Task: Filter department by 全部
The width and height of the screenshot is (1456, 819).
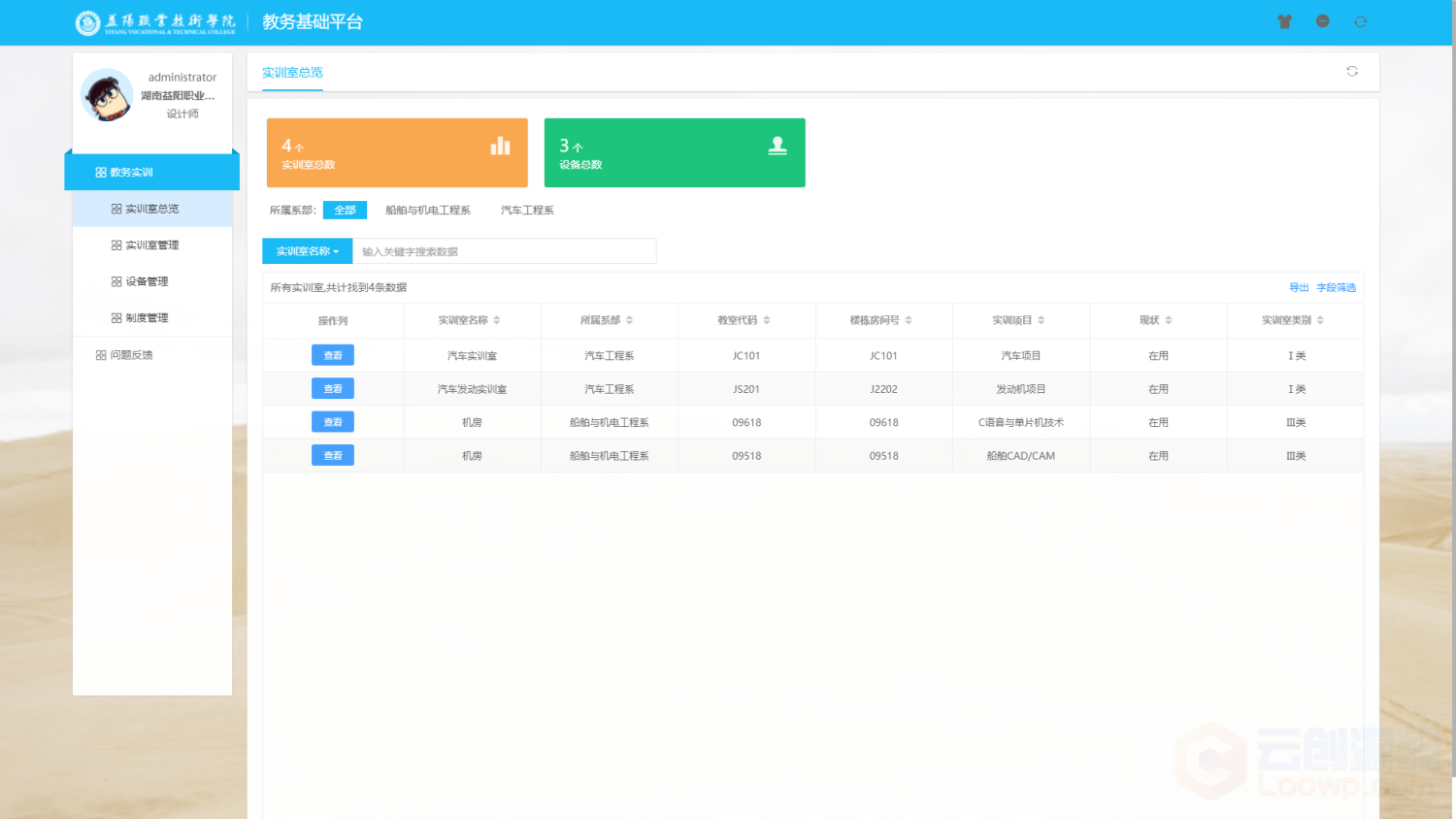Action: pyautogui.click(x=345, y=211)
